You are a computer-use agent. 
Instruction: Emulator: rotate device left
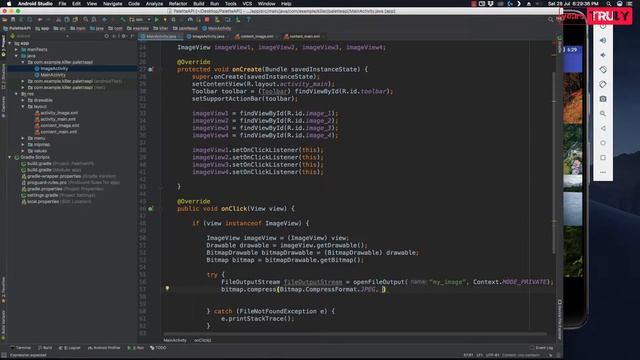click(x=603, y=70)
